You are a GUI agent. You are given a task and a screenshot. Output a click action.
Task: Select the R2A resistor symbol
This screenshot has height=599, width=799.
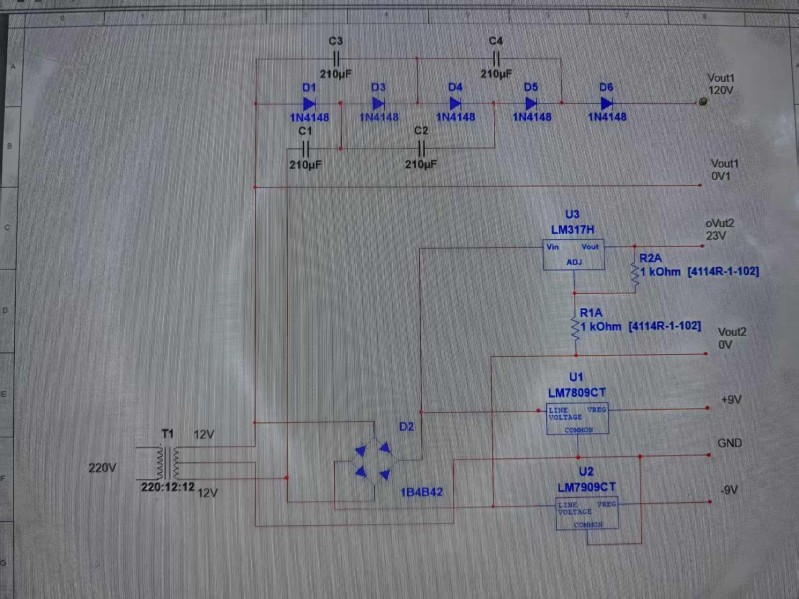coord(633,270)
